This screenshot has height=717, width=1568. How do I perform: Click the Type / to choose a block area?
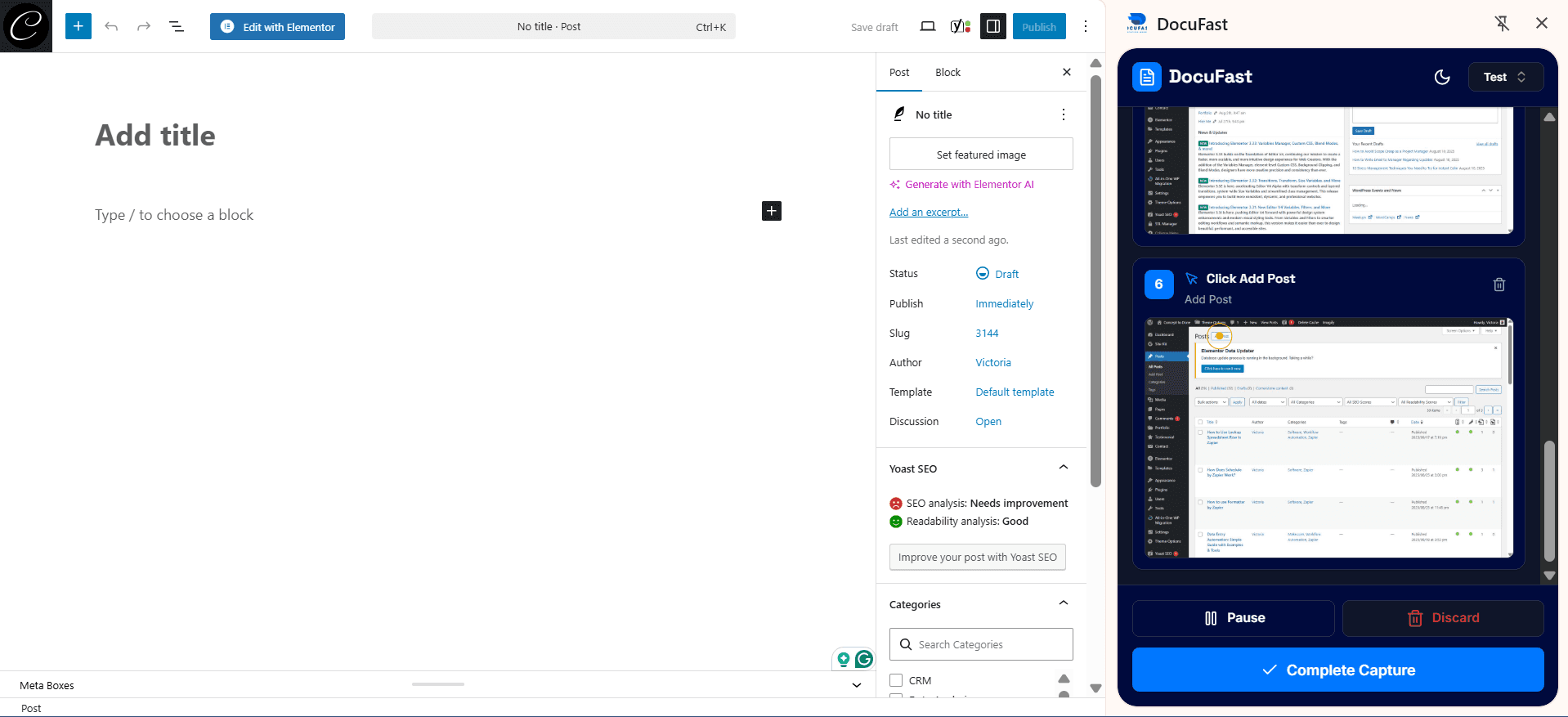174,215
